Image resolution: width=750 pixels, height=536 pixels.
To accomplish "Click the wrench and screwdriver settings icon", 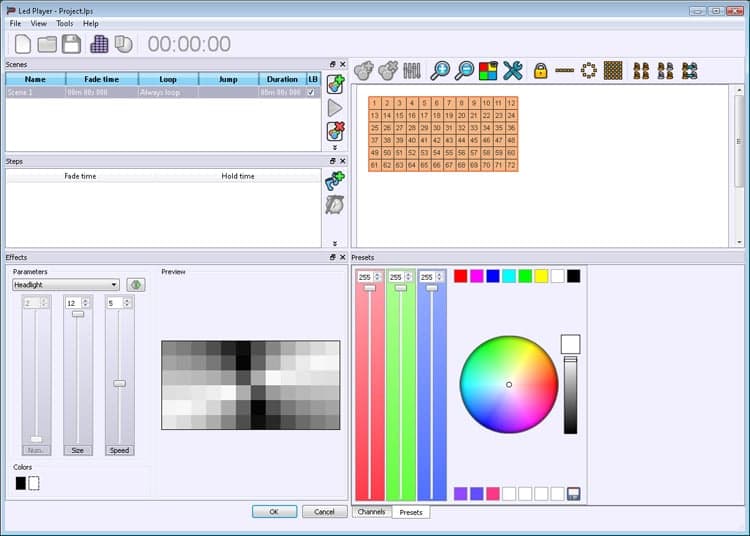I will pyautogui.click(x=513, y=70).
